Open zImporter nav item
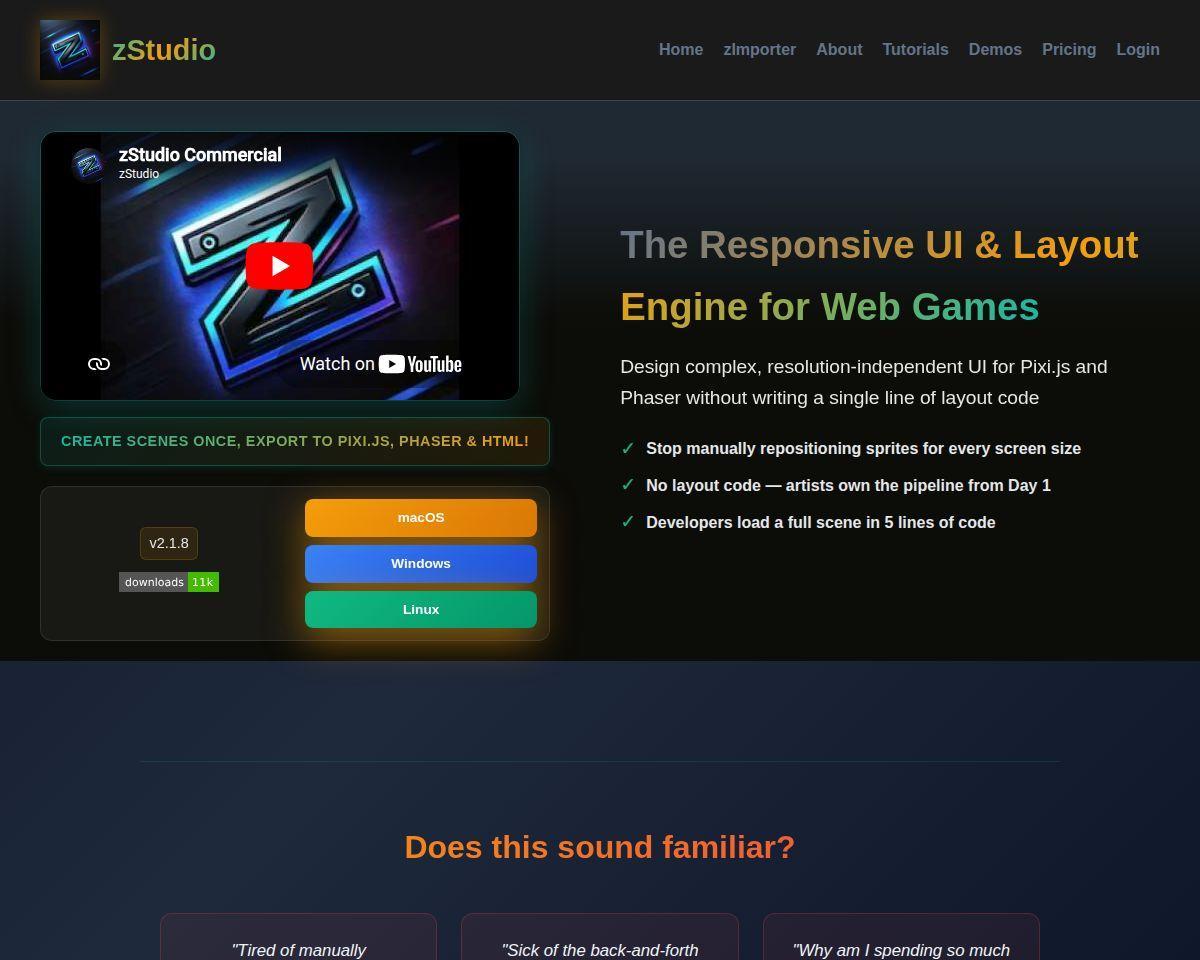Screen dimensions: 1200x960 coord(760,49)
